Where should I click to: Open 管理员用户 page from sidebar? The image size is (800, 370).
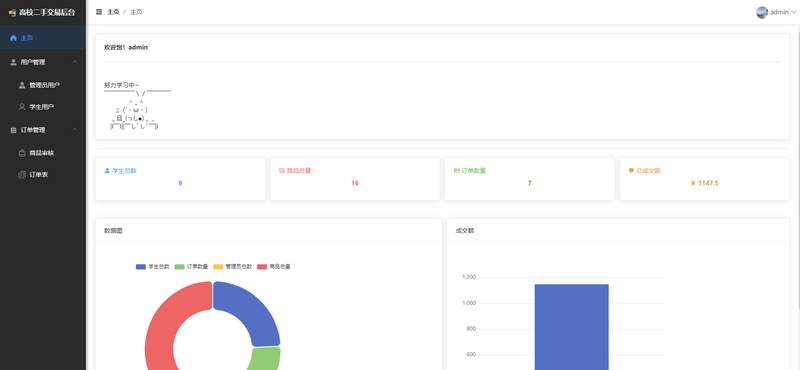pyautogui.click(x=43, y=85)
